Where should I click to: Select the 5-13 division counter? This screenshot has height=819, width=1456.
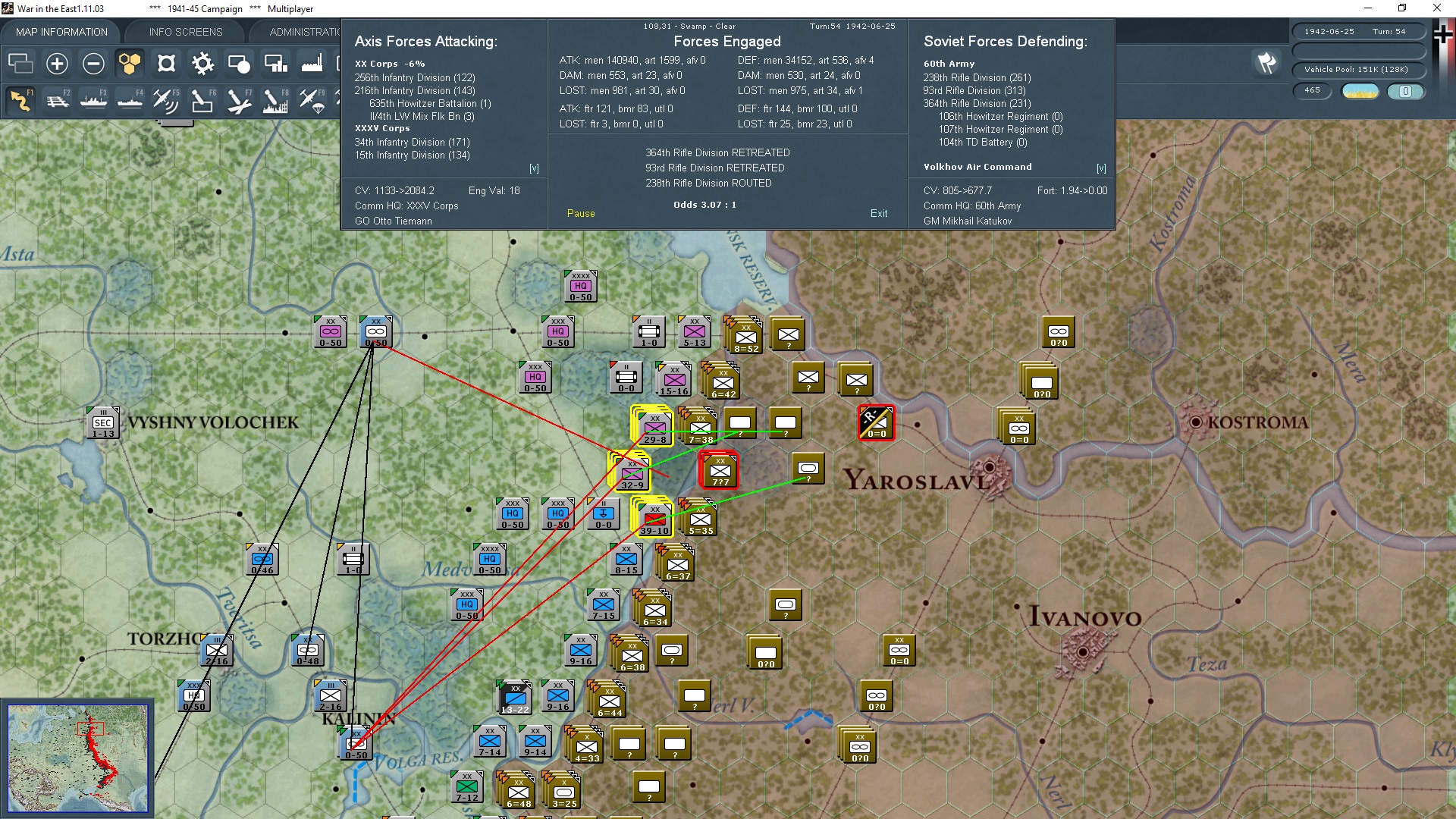(695, 331)
